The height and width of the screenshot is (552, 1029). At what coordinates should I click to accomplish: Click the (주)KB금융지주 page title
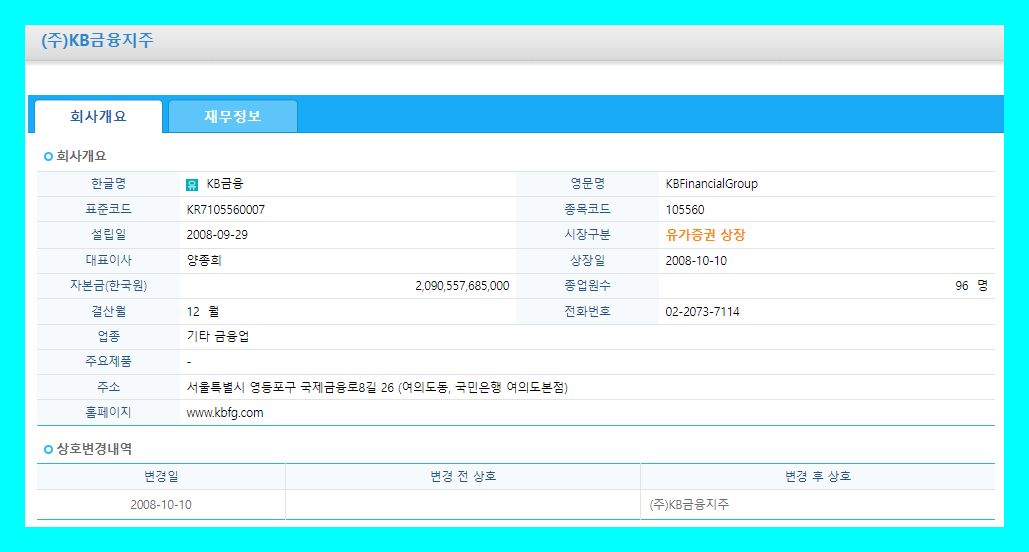coord(97,40)
